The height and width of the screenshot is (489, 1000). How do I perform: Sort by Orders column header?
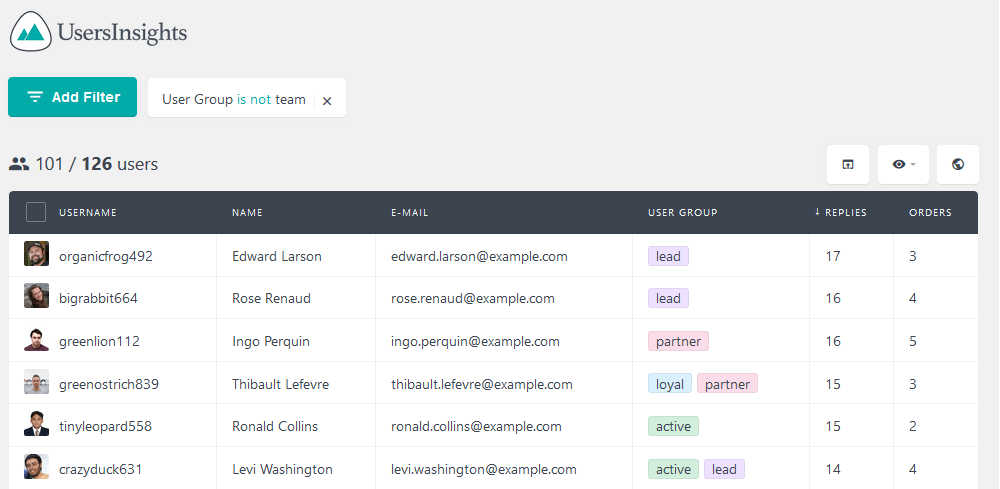(930, 212)
